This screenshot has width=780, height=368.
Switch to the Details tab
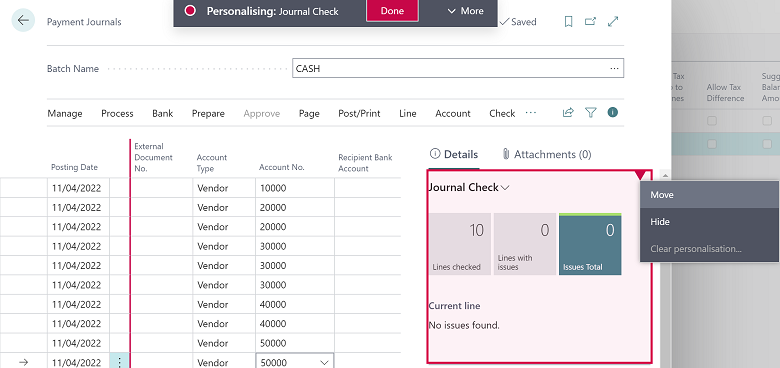(454, 154)
